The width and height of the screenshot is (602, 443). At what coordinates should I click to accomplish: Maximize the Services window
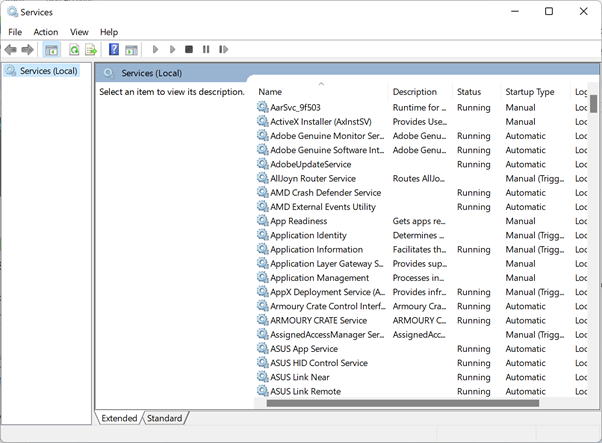point(549,12)
